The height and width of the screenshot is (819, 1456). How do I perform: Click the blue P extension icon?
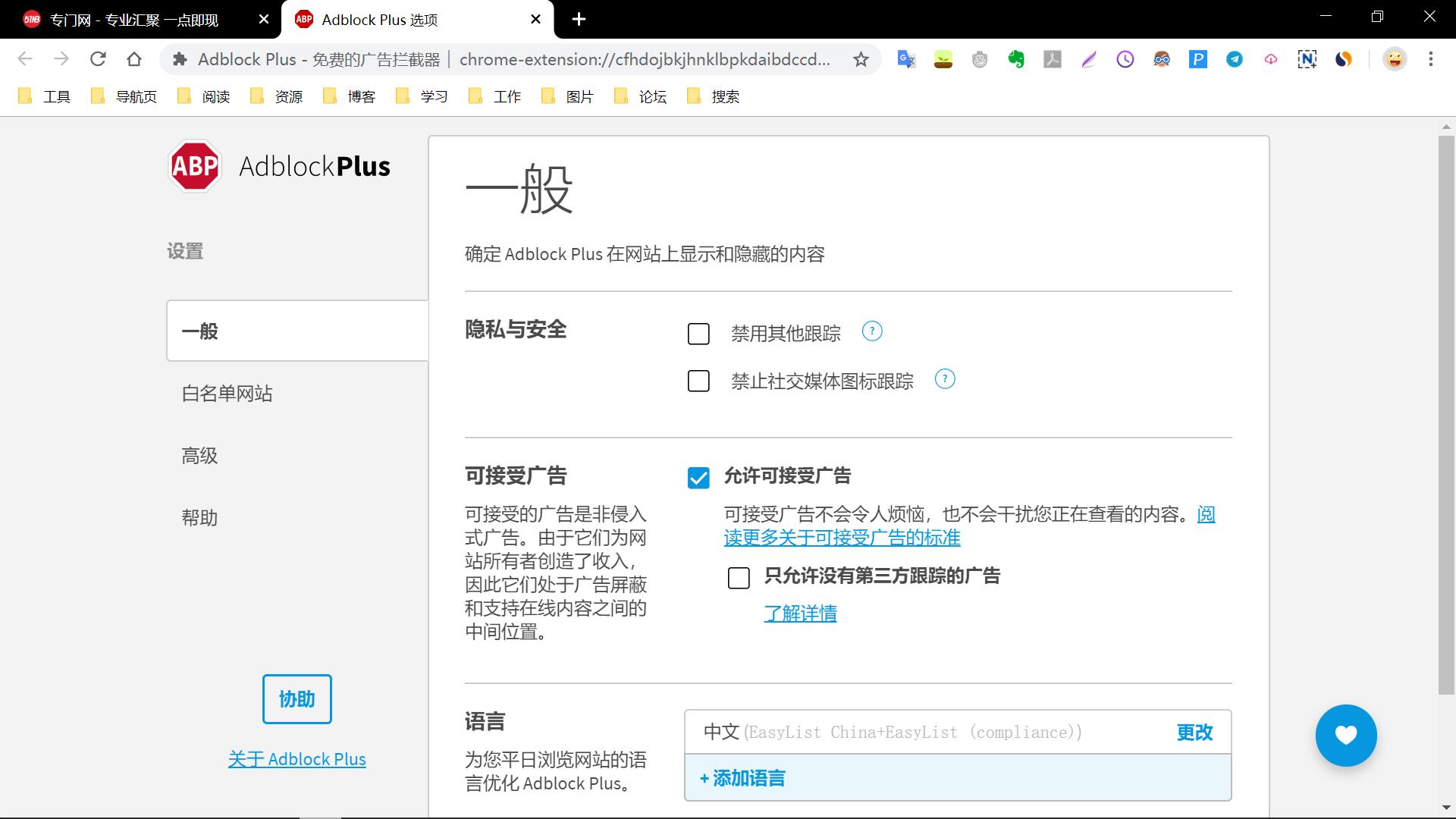1198,59
